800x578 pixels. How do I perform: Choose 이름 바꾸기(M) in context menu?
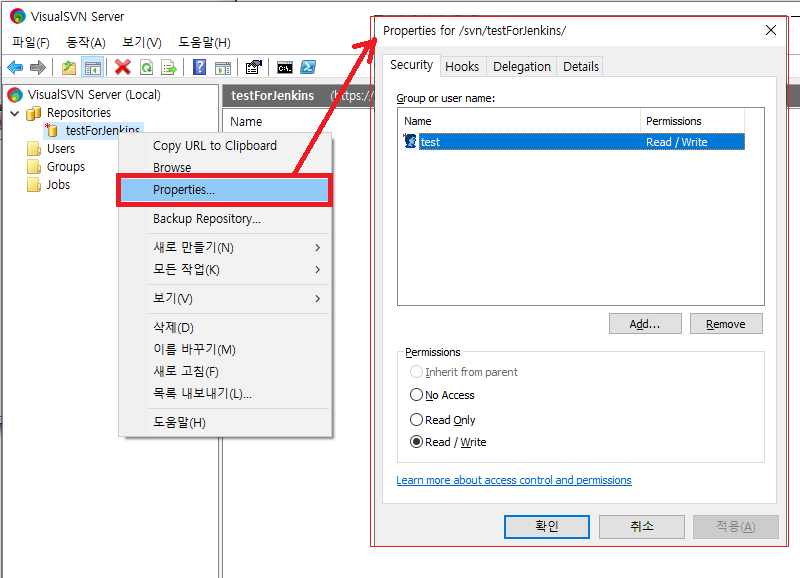[x=194, y=349]
